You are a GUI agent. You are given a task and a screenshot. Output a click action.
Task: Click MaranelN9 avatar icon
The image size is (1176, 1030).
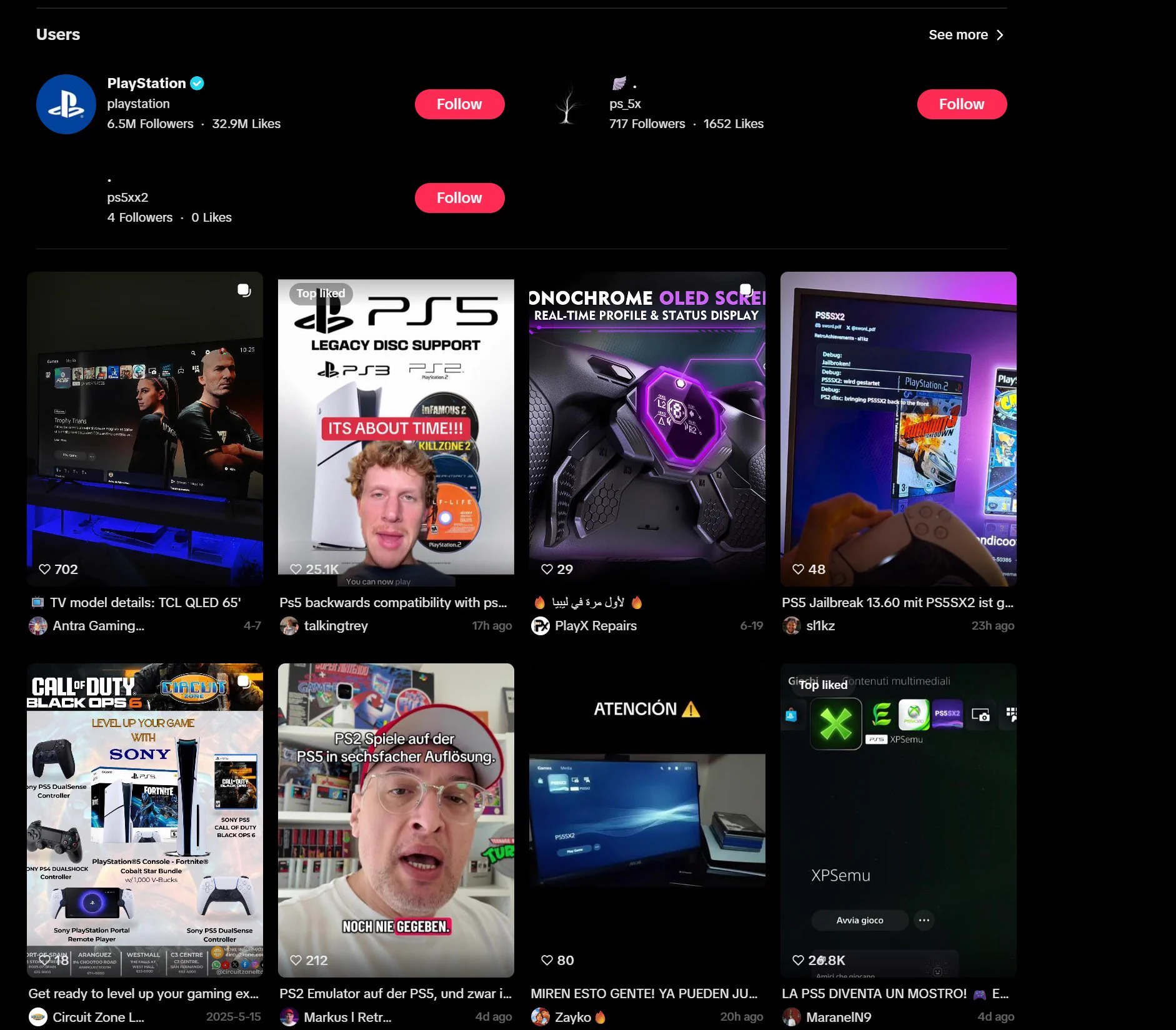pyautogui.click(x=792, y=1017)
